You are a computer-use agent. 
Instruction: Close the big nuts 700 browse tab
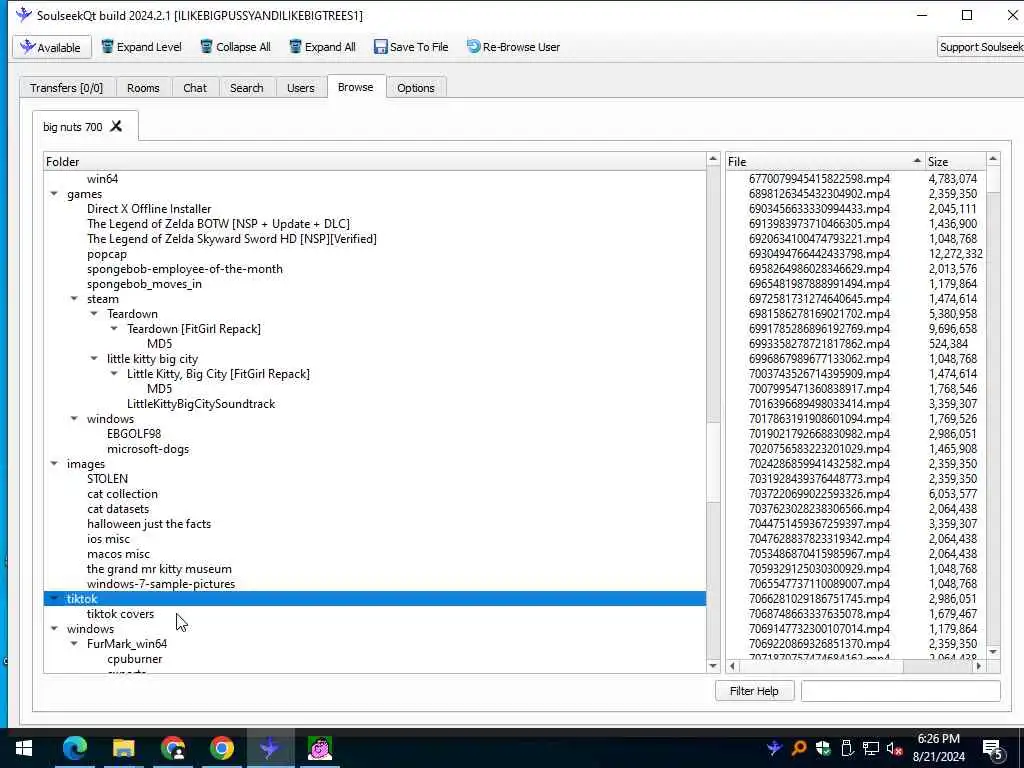click(116, 126)
